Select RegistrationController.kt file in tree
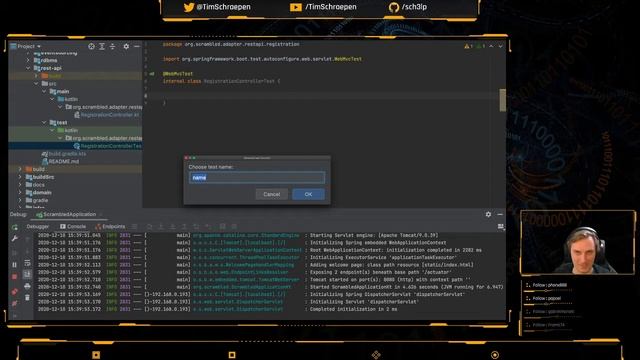Viewport: 640px width, 360px height. pos(107,115)
